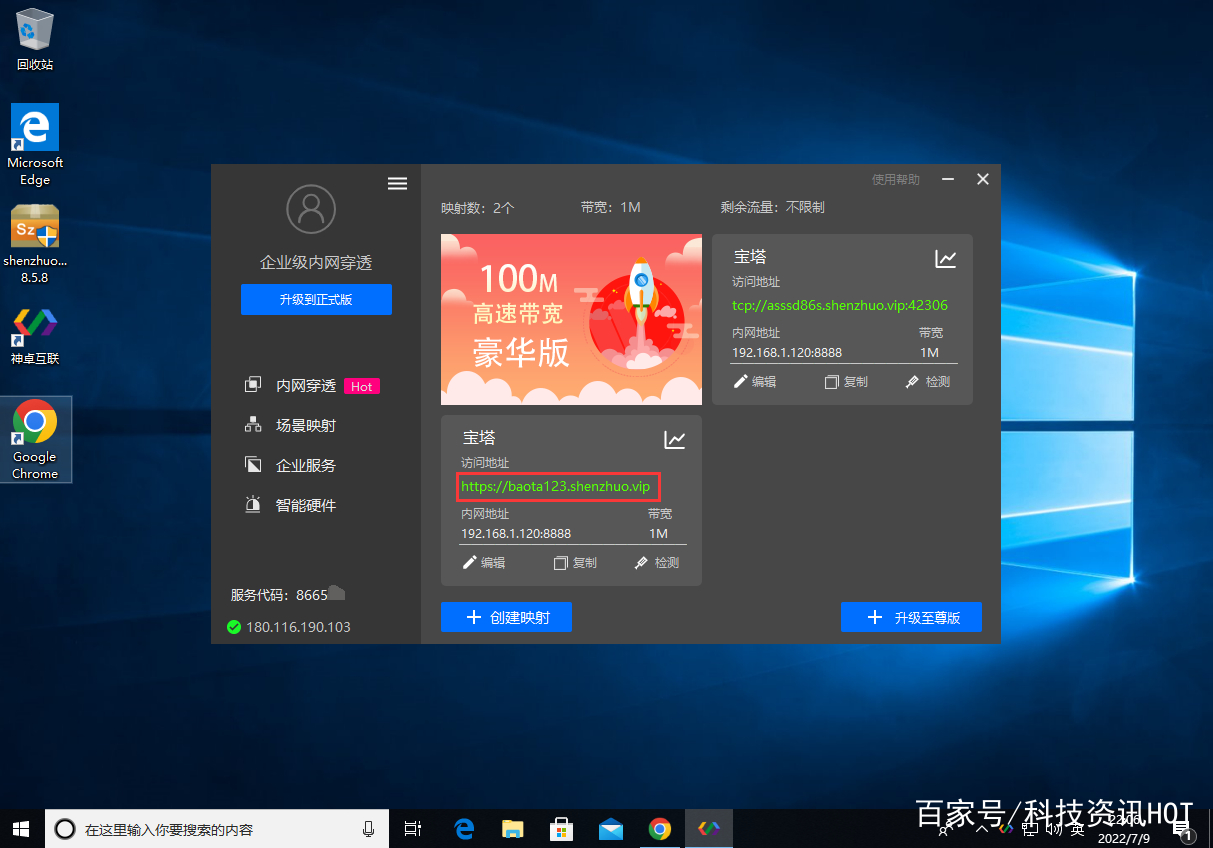The height and width of the screenshot is (848, 1213).
Task: Open Task View on the taskbar
Action: coord(412,829)
